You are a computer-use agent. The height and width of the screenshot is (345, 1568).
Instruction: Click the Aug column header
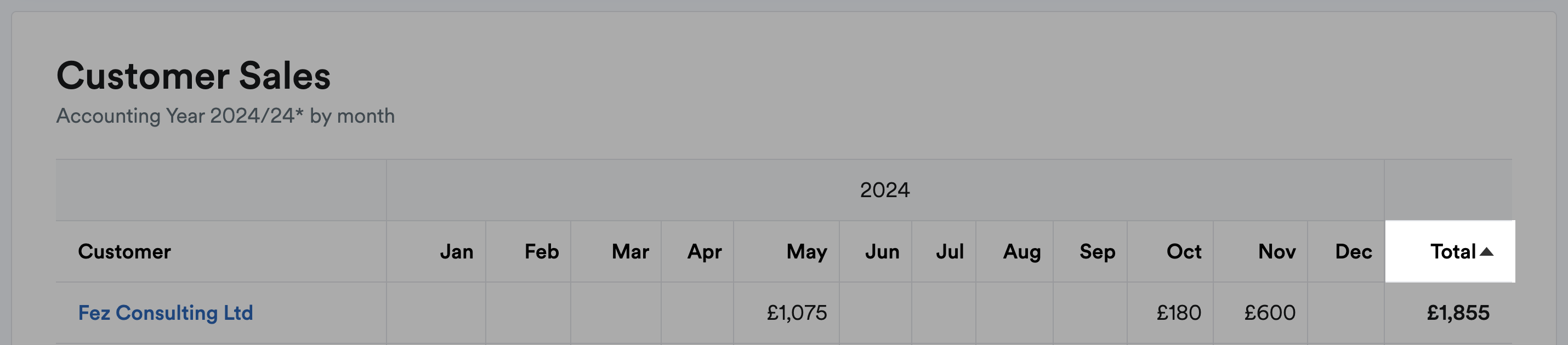tap(1022, 251)
